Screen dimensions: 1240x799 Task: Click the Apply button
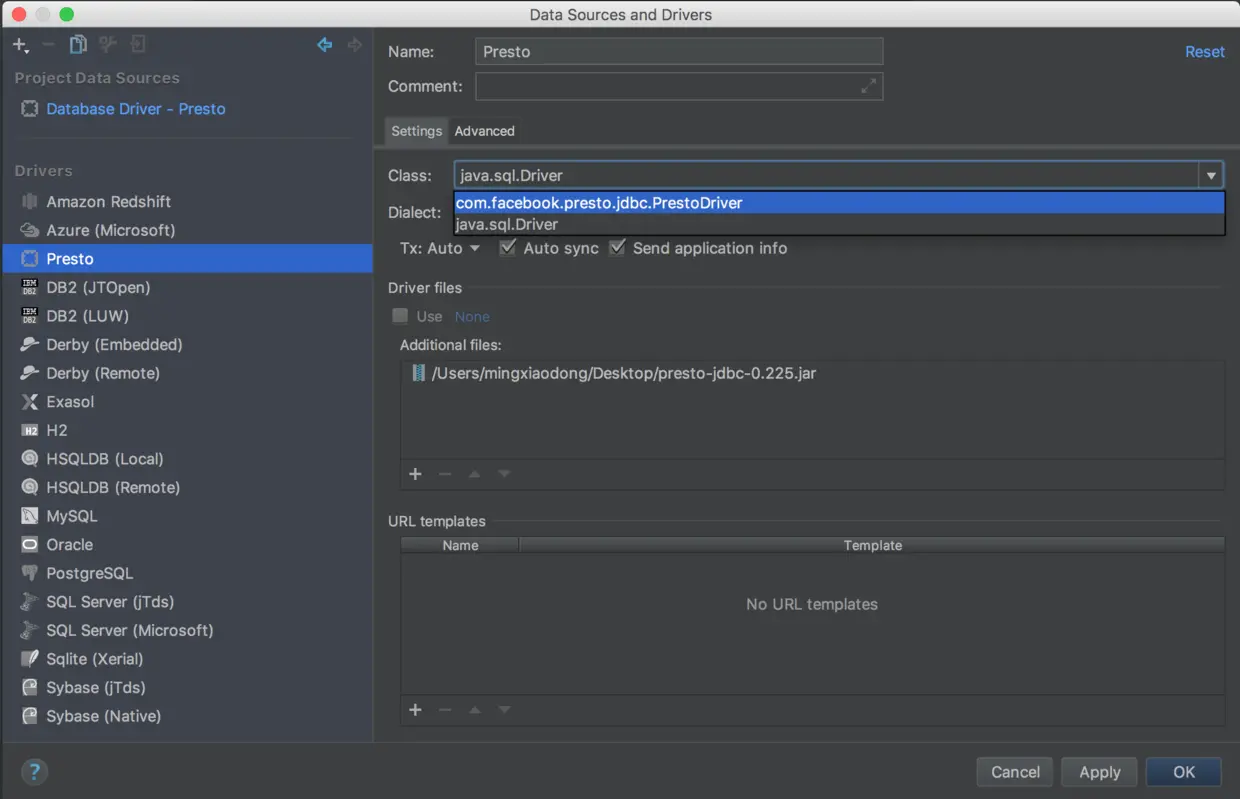click(1100, 772)
